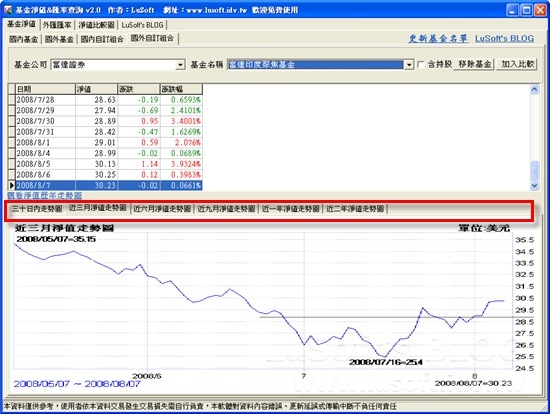Open the 觀看淨值歷年走勢圖 link
This screenshot has height=414, width=550.
[x=45, y=196]
